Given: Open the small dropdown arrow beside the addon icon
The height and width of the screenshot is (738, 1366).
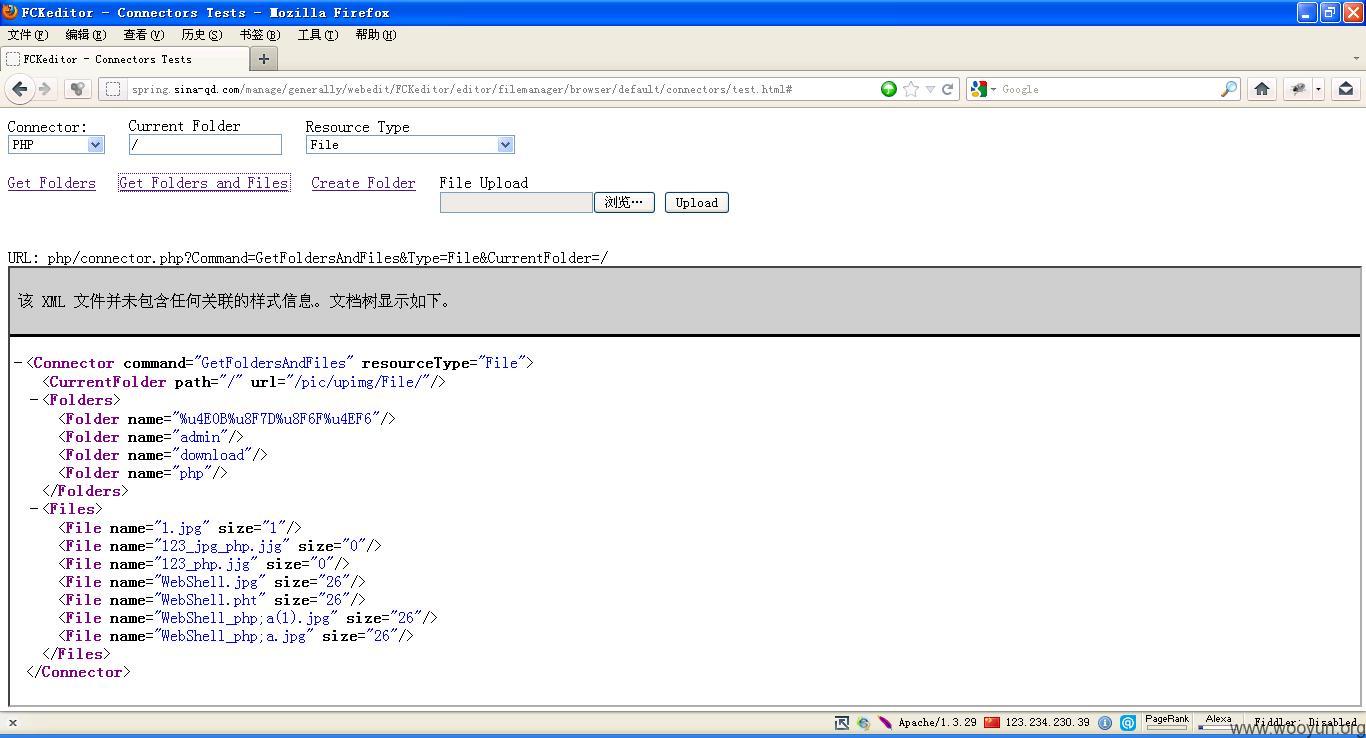Looking at the screenshot, I should [1318, 89].
